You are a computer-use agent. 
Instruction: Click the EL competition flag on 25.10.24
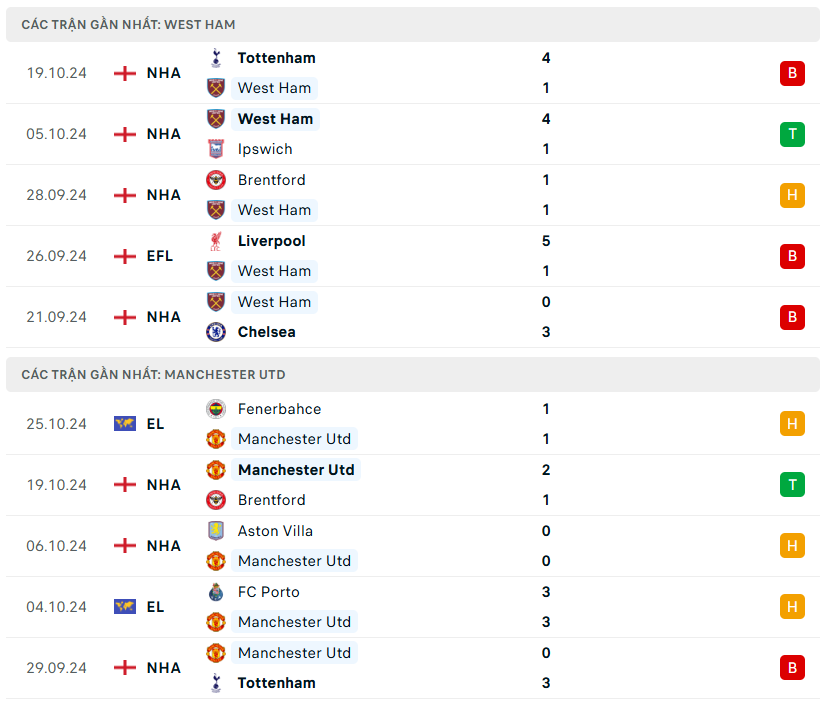[124, 424]
